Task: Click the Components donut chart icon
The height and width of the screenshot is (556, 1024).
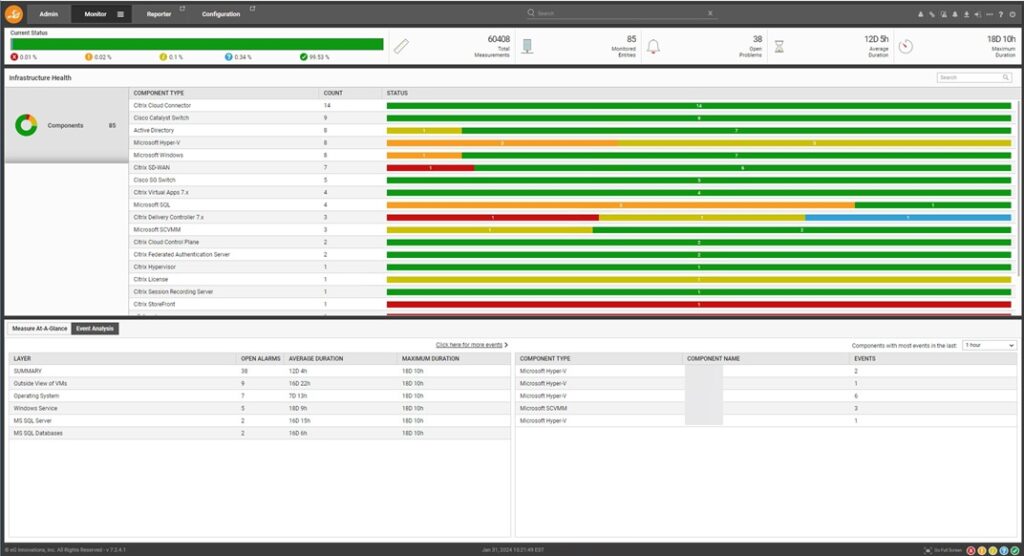Action: (26, 125)
